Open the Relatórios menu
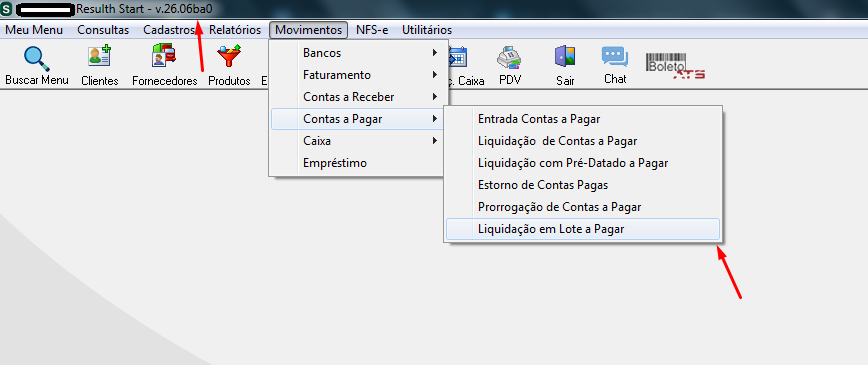 tap(235, 30)
